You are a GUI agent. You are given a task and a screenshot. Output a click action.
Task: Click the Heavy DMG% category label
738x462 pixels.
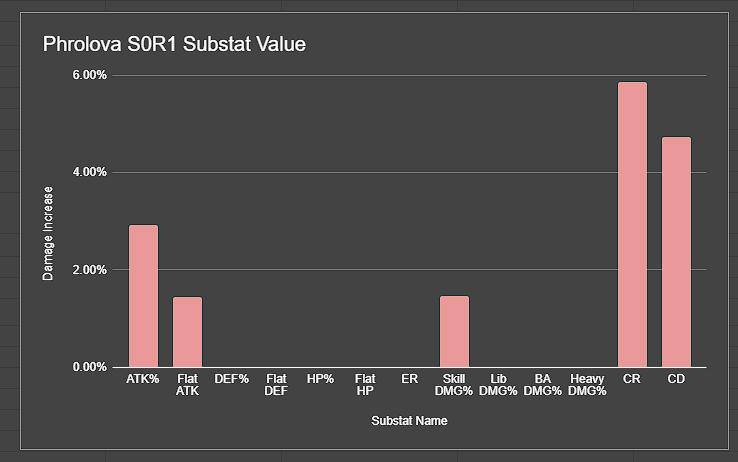point(587,385)
